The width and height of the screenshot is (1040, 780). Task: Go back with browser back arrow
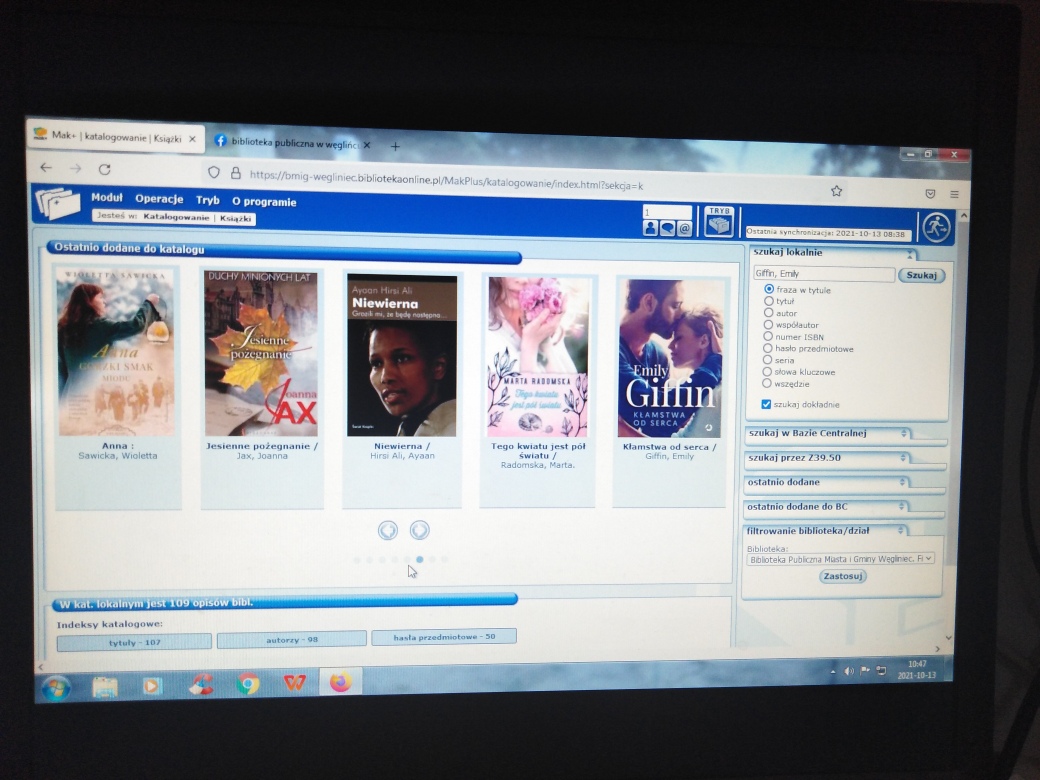click(x=46, y=168)
